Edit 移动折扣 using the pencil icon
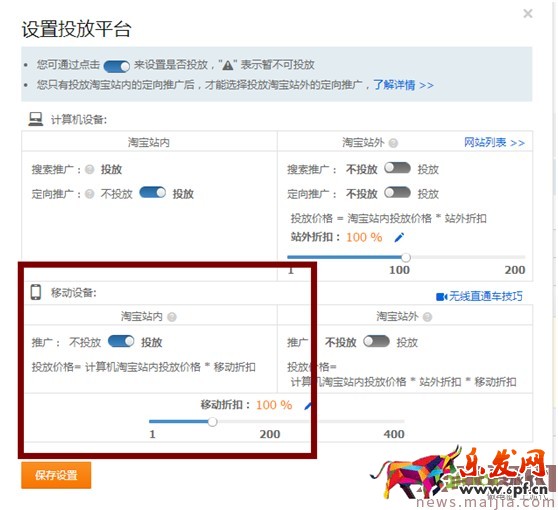 [x=309, y=405]
